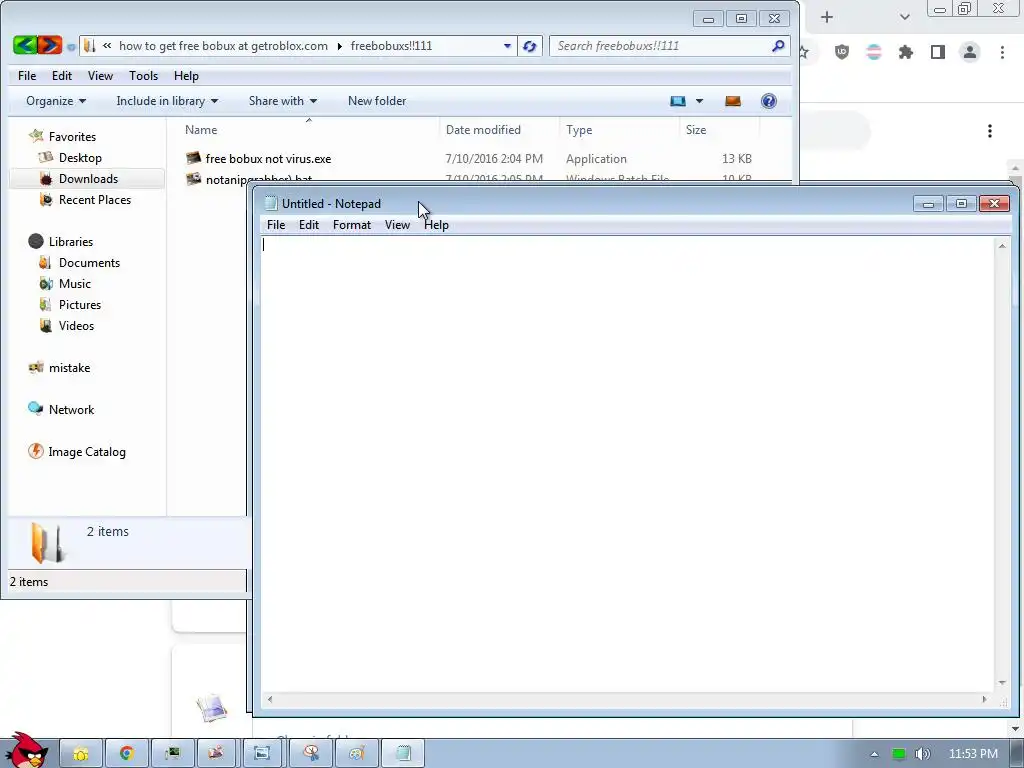Click the green back arrow in Explorer
The height and width of the screenshot is (768, 1024).
25,45
